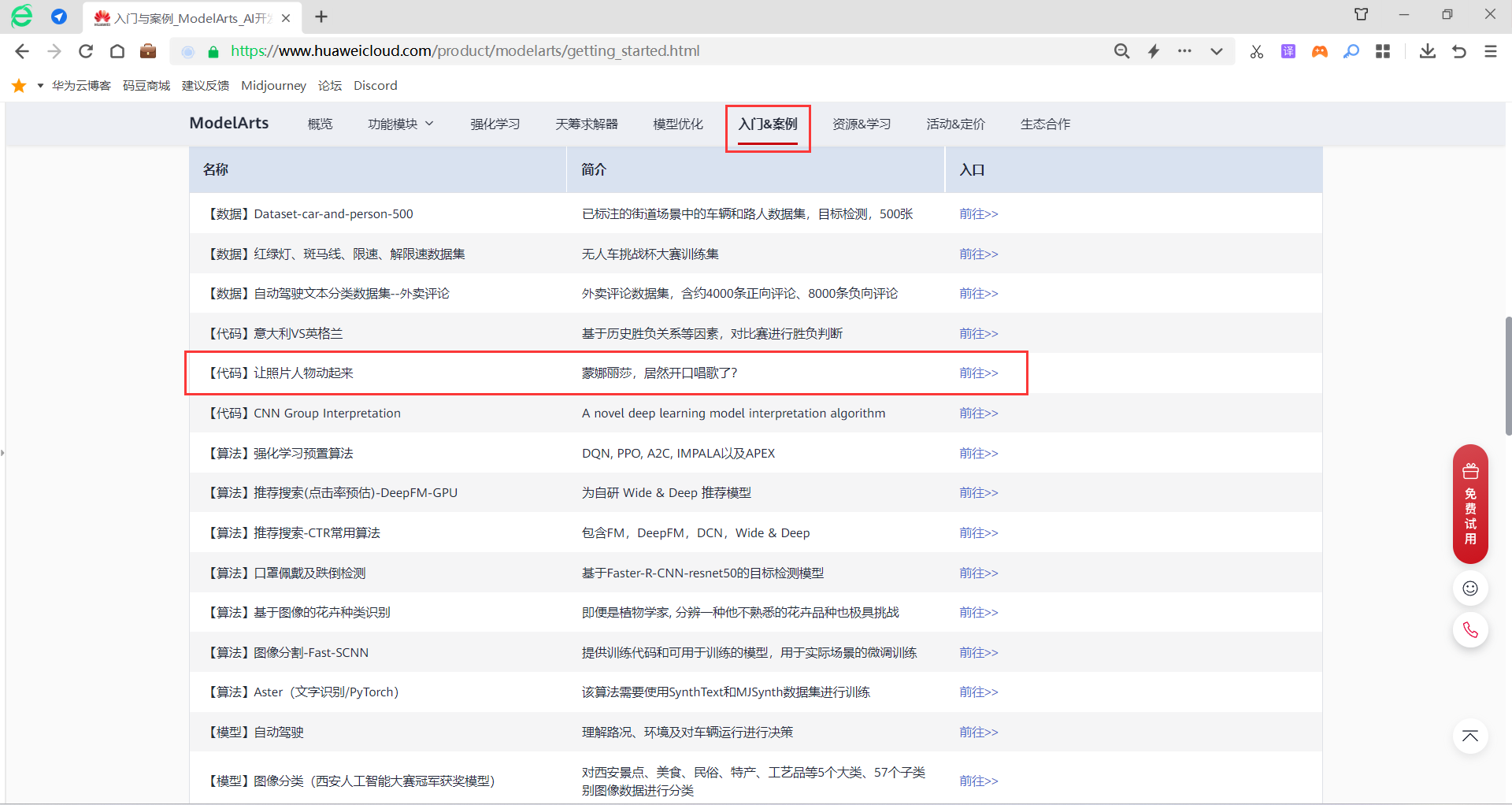Open the browser home page
The height and width of the screenshot is (805, 1512).
pyautogui.click(x=117, y=51)
